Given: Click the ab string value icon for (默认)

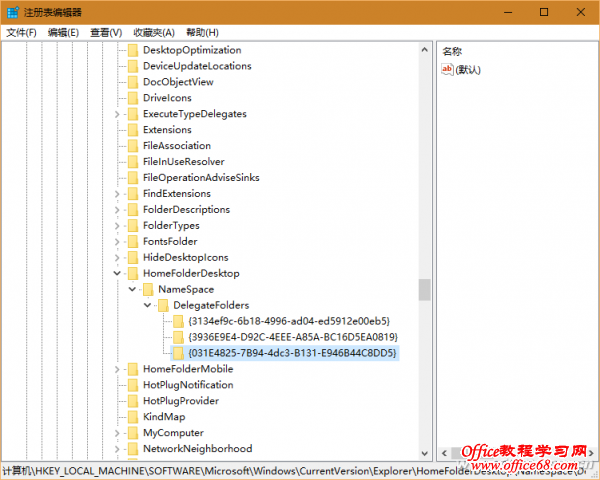Looking at the screenshot, I should click(447, 69).
